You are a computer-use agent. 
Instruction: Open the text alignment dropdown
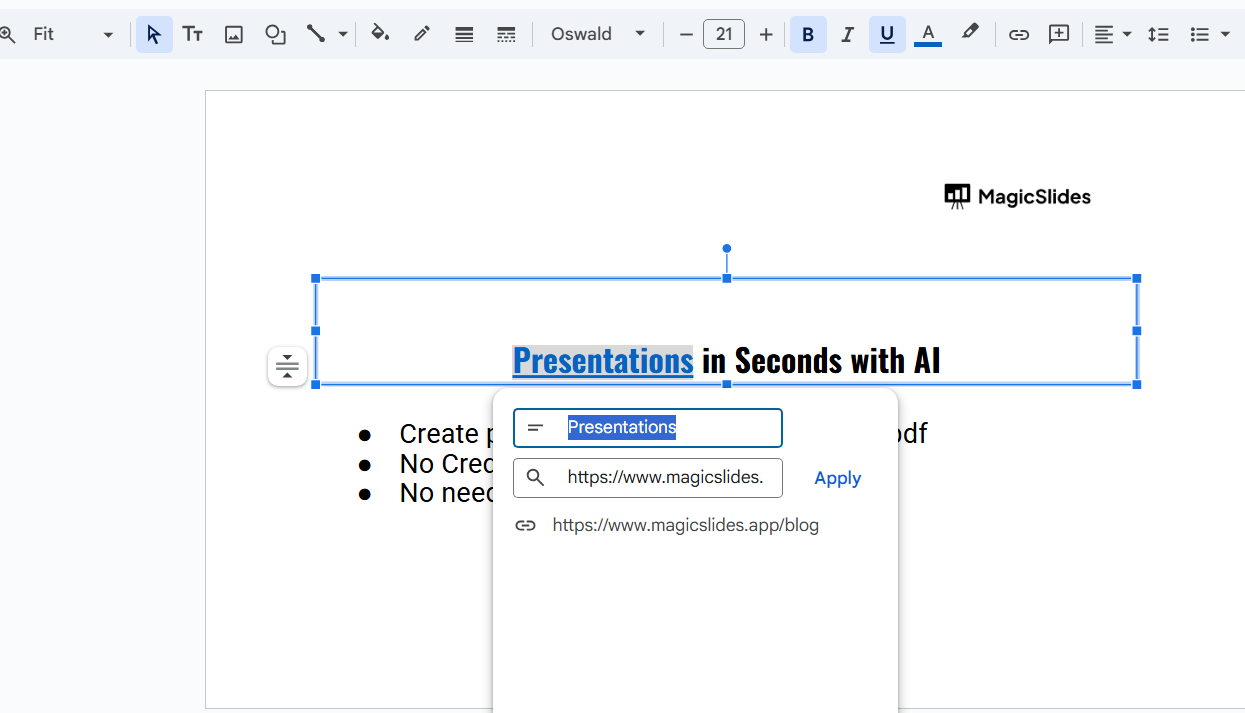pyautogui.click(x=1112, y=35)
